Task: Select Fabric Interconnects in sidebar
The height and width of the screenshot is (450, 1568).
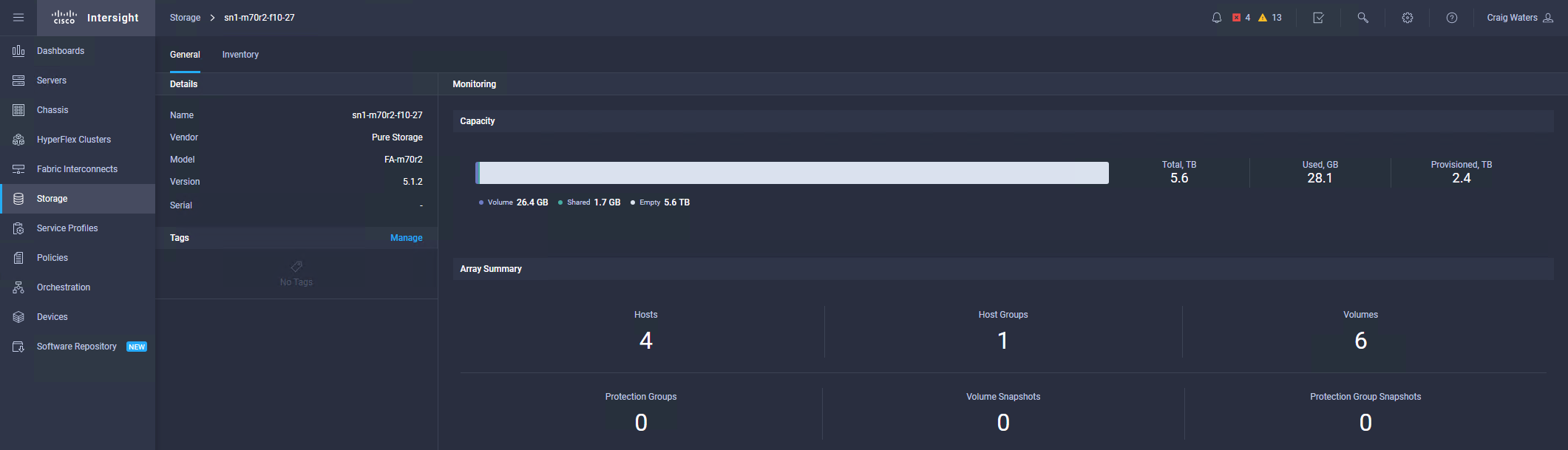Action: (77, 169)
